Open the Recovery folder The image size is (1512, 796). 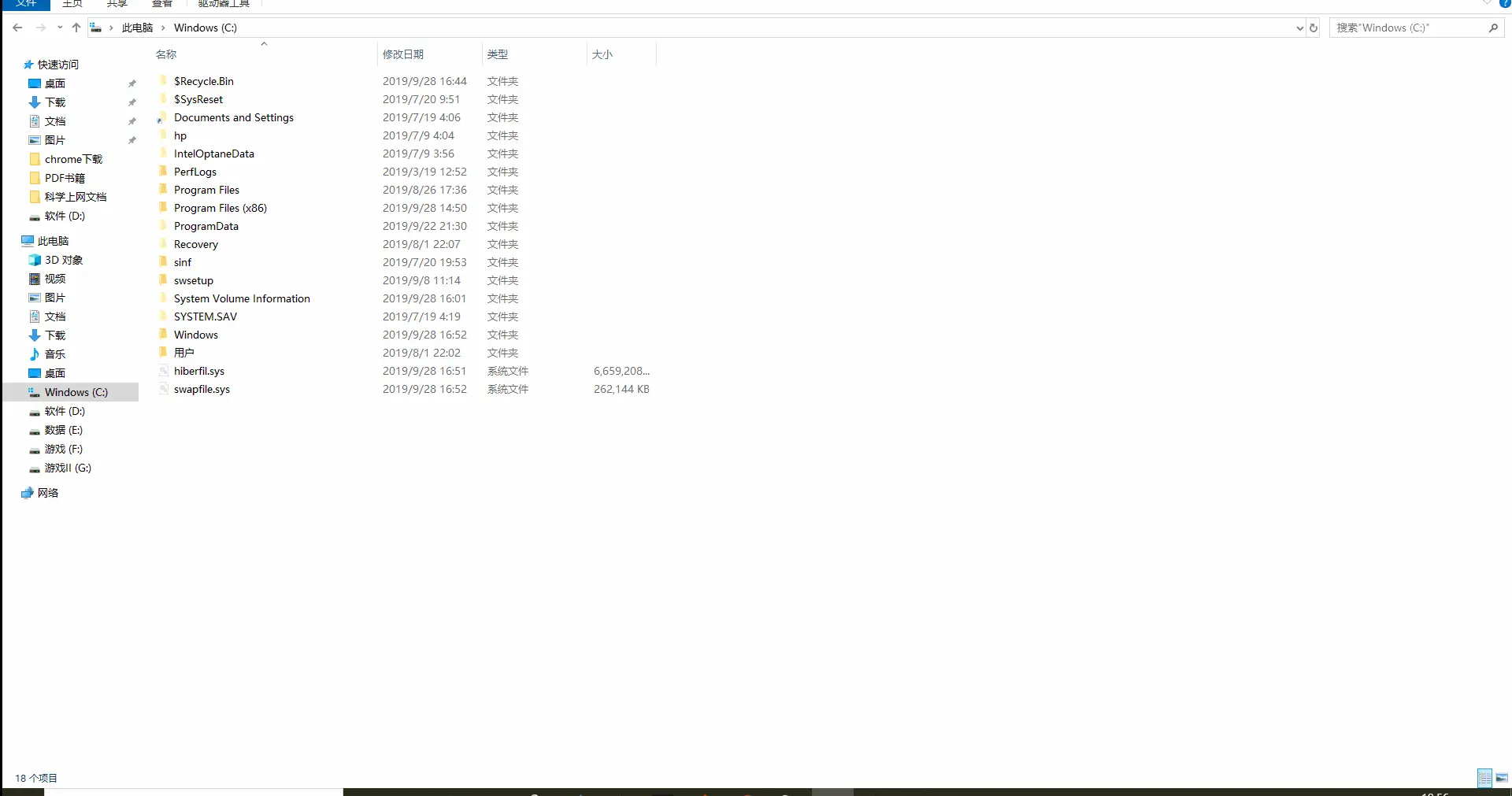[195, 244]
